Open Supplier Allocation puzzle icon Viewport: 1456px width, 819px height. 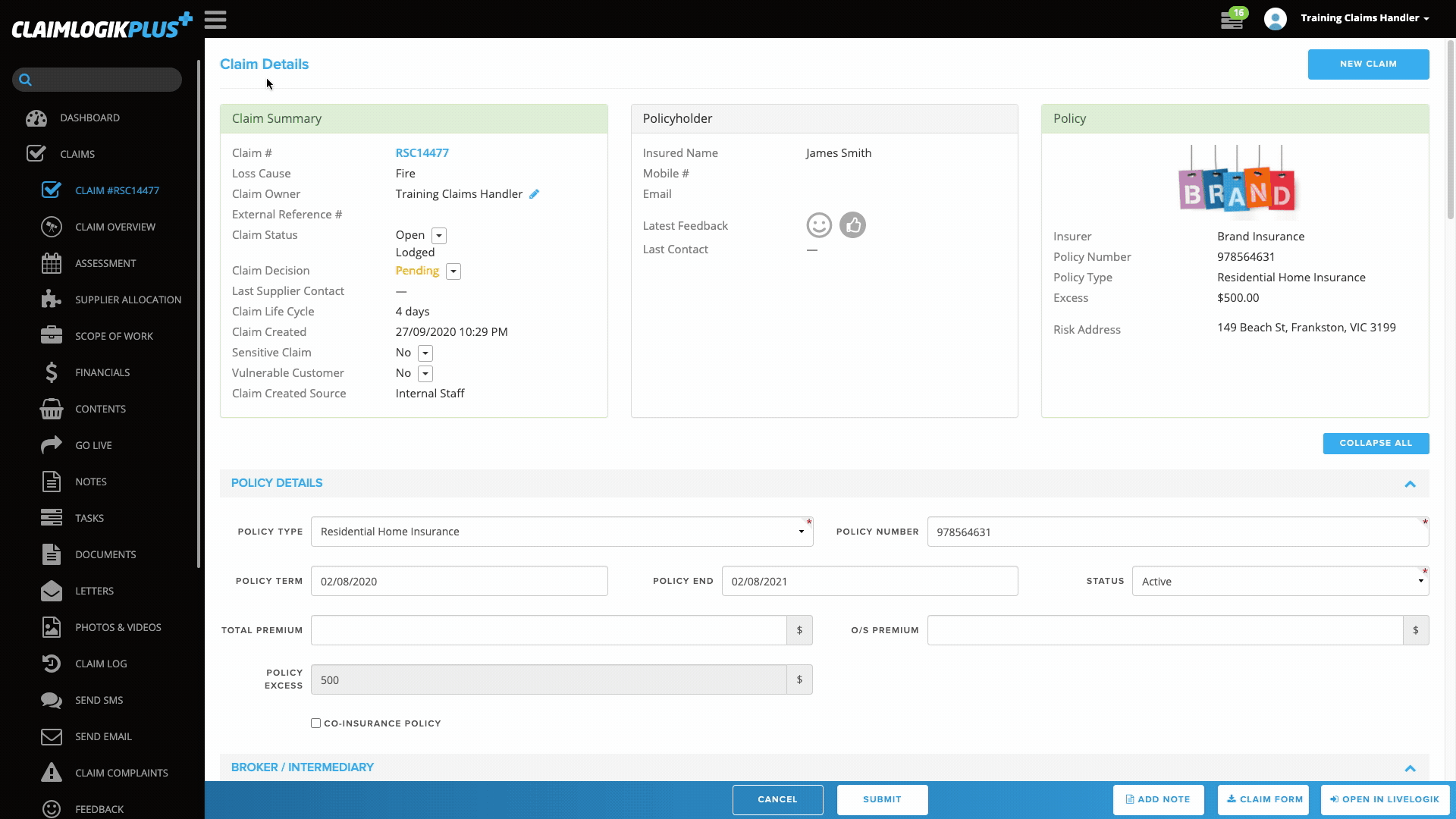point(52,300)
